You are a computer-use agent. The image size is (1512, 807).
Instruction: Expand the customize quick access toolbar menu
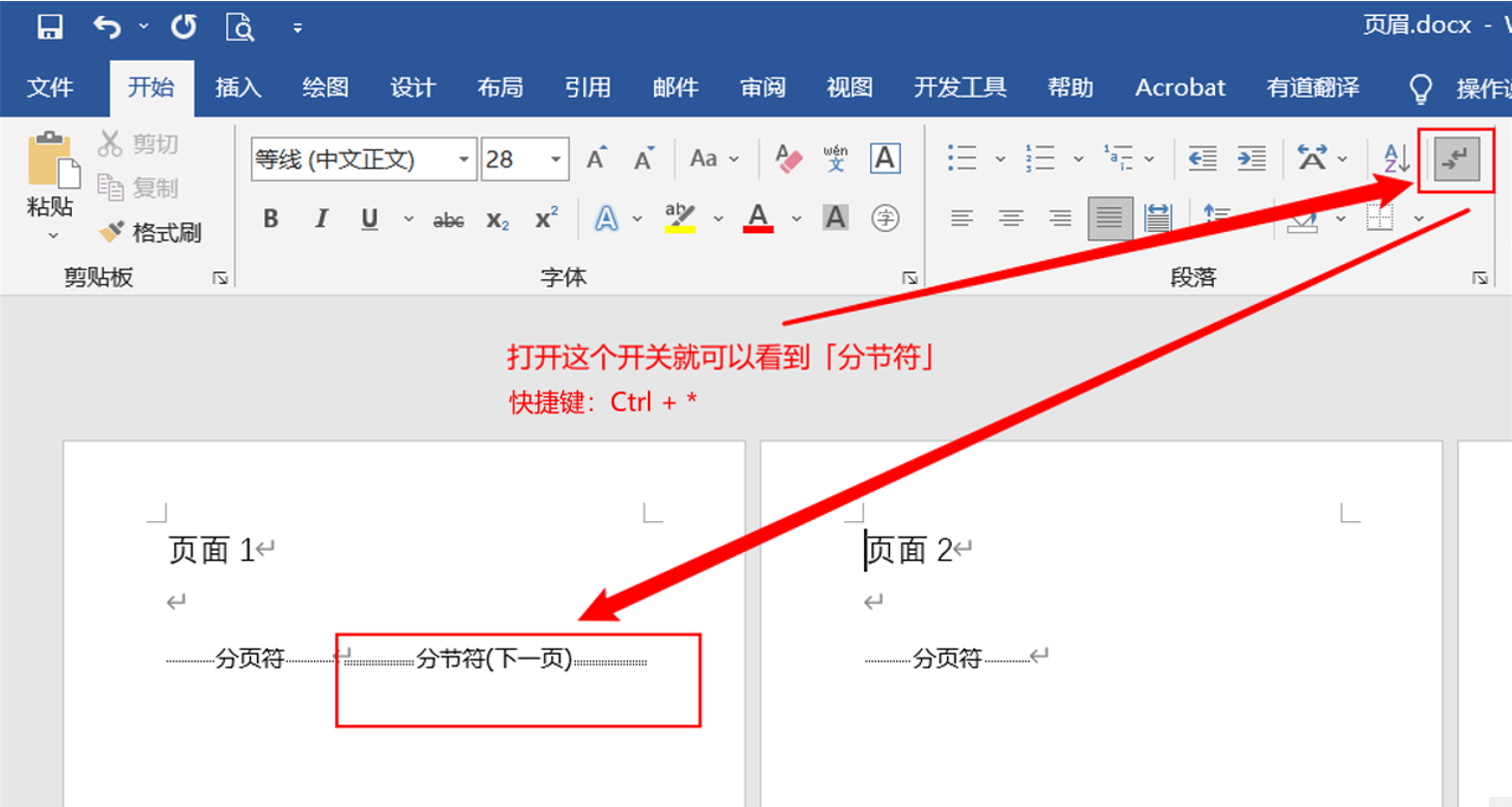click(297, 28)
